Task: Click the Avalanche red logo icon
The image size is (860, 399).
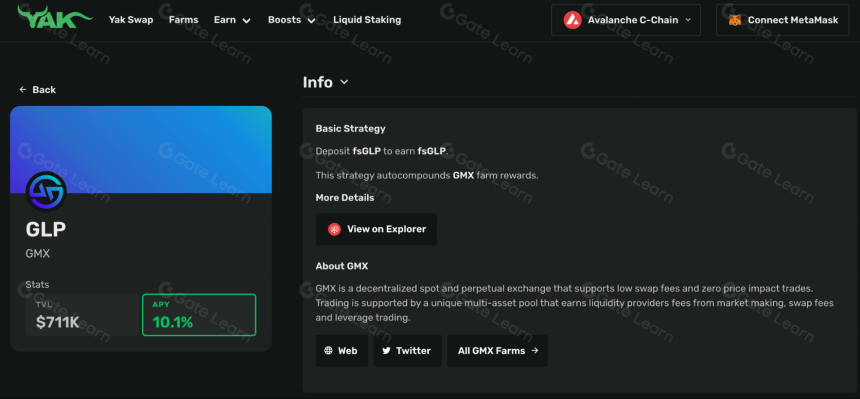Action: (572, 20)
